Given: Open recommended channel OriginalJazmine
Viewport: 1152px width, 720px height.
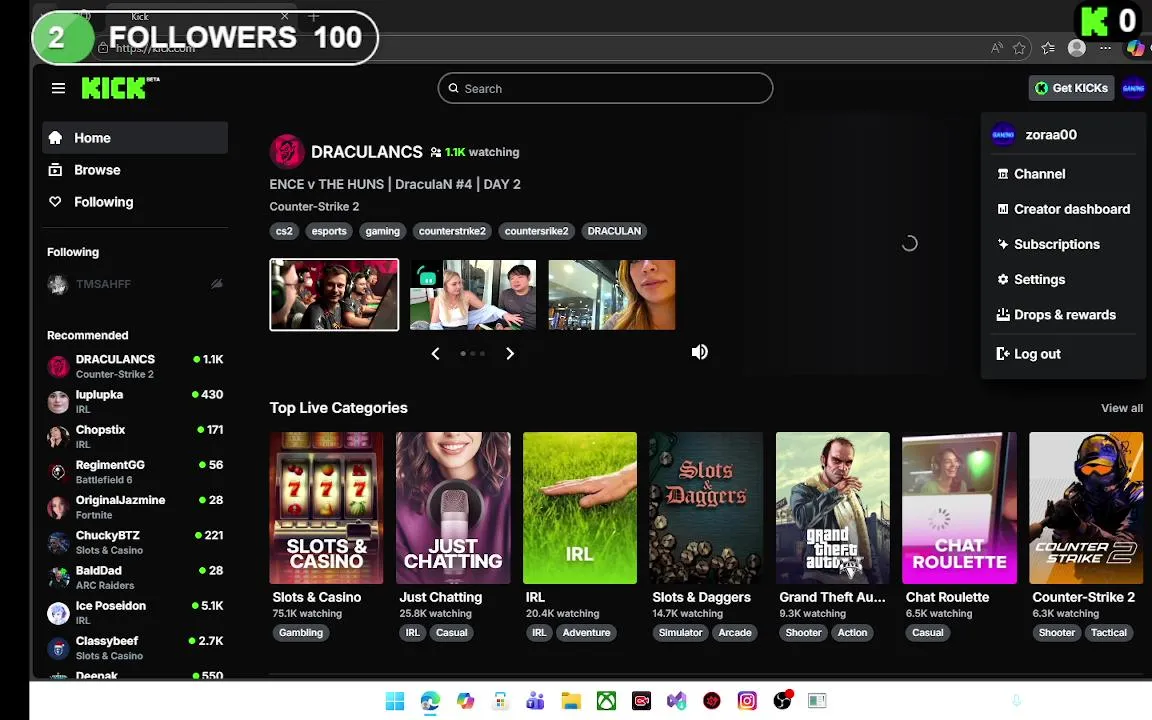Looking at the screenshot, I should coord(135,507).
